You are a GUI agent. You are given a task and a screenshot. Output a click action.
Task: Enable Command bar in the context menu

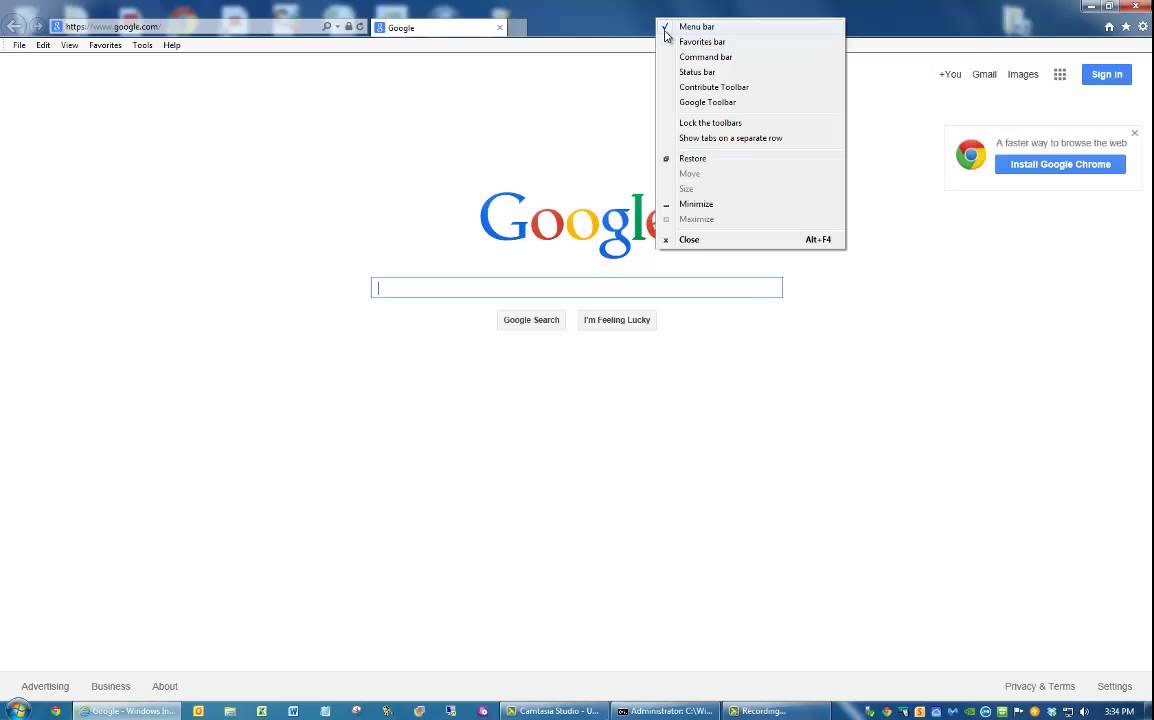click(x=750, y=57)
